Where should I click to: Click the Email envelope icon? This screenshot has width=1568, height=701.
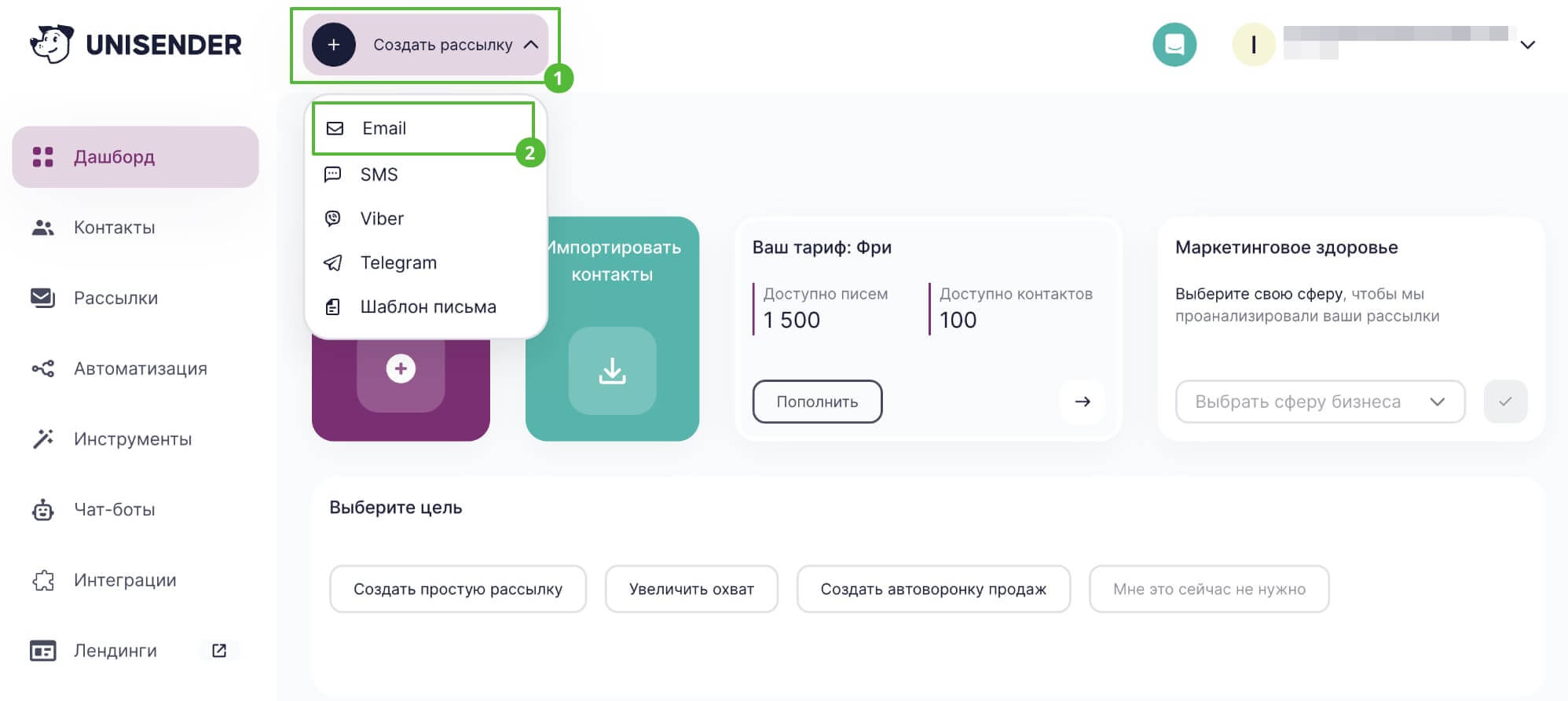335,128
